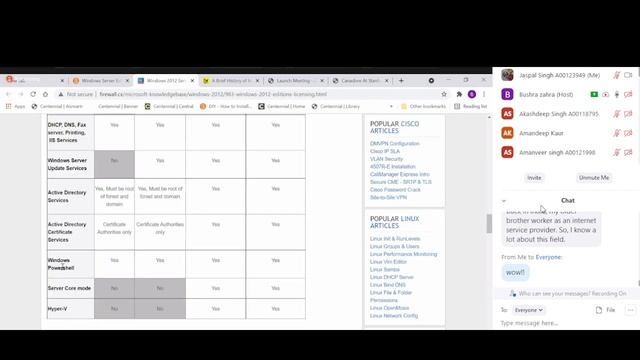Toggle Amandeep Kaur's muted microphone icon
The image size is (640, 360).
pyautogui.click(x=617, y=133)
